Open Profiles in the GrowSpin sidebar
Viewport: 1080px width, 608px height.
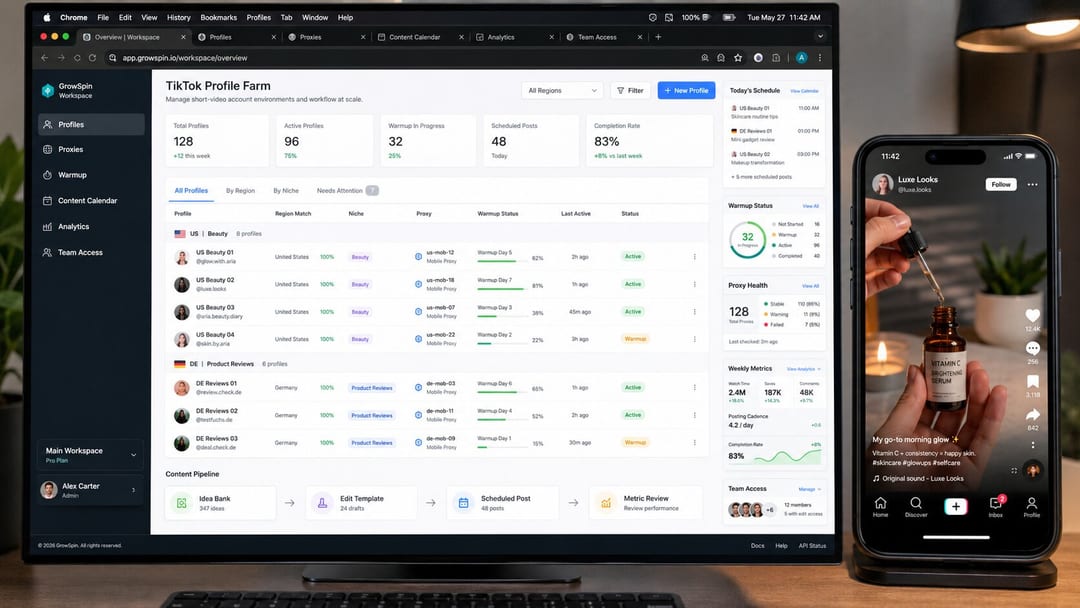pos(91,125)
